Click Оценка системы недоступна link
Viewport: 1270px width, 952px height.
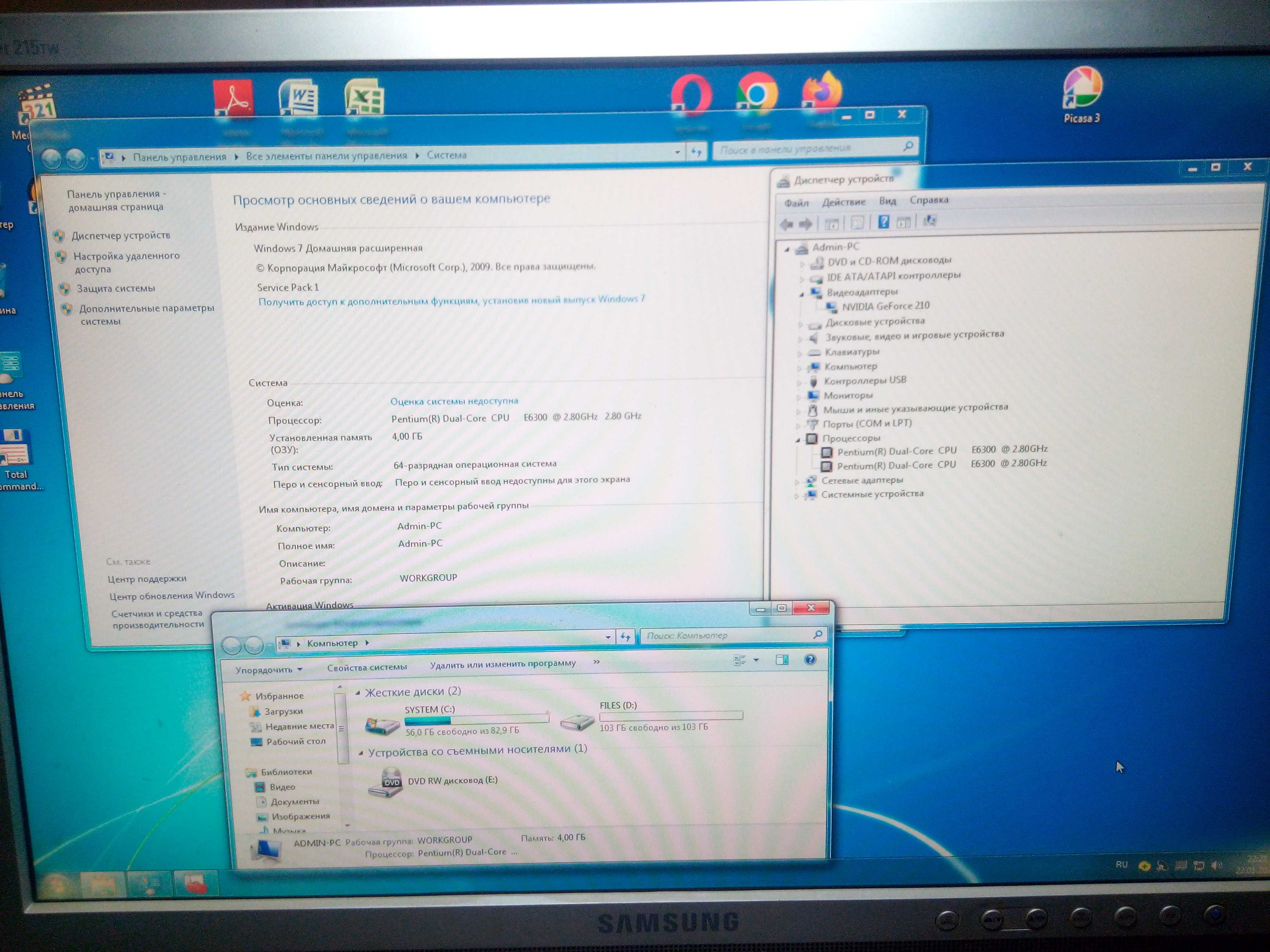pyautogui.click(x=454, y=401)
